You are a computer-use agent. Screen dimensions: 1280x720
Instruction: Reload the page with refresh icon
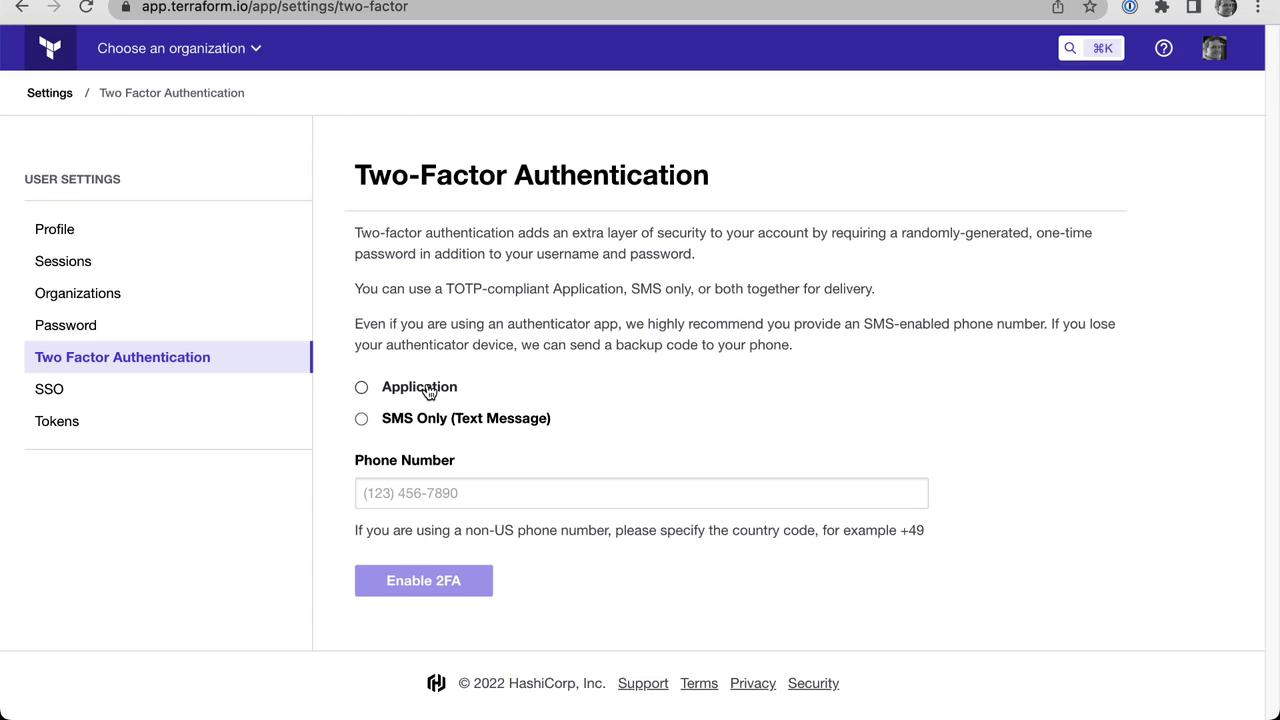86,7
